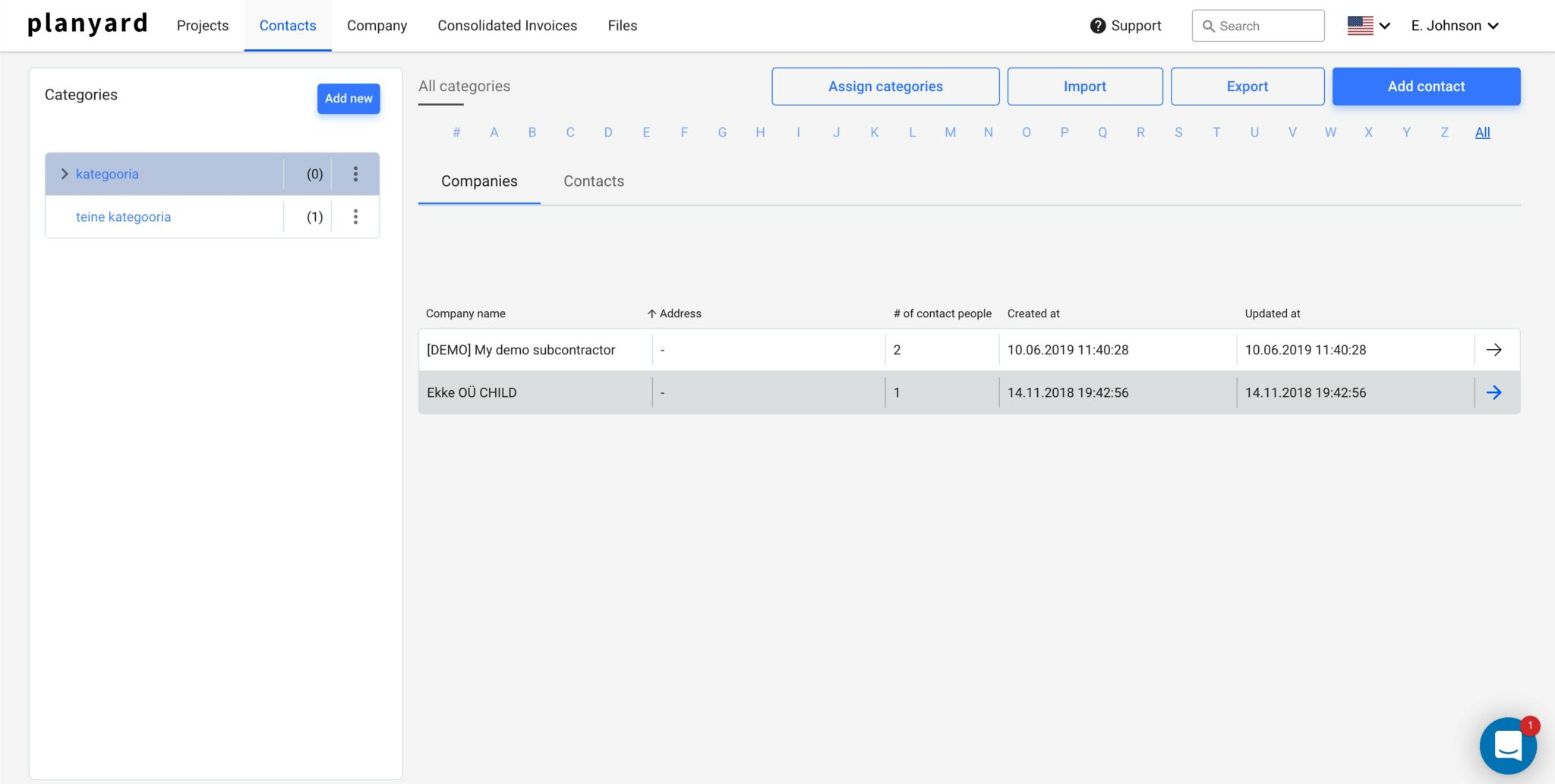1555x784 pixels.
Task: Filter companies by letter P
Action: [1065, 132]
